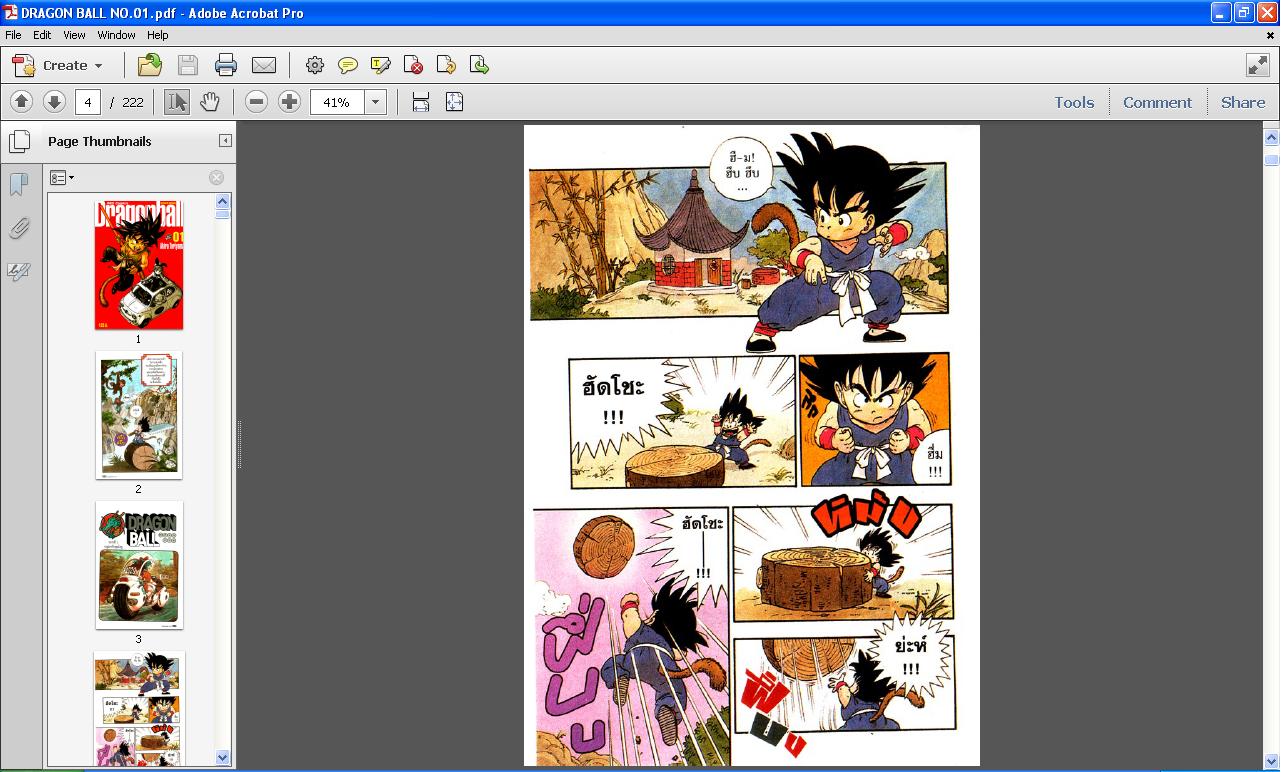
Task: Click the page number input field
Action: 88,101
